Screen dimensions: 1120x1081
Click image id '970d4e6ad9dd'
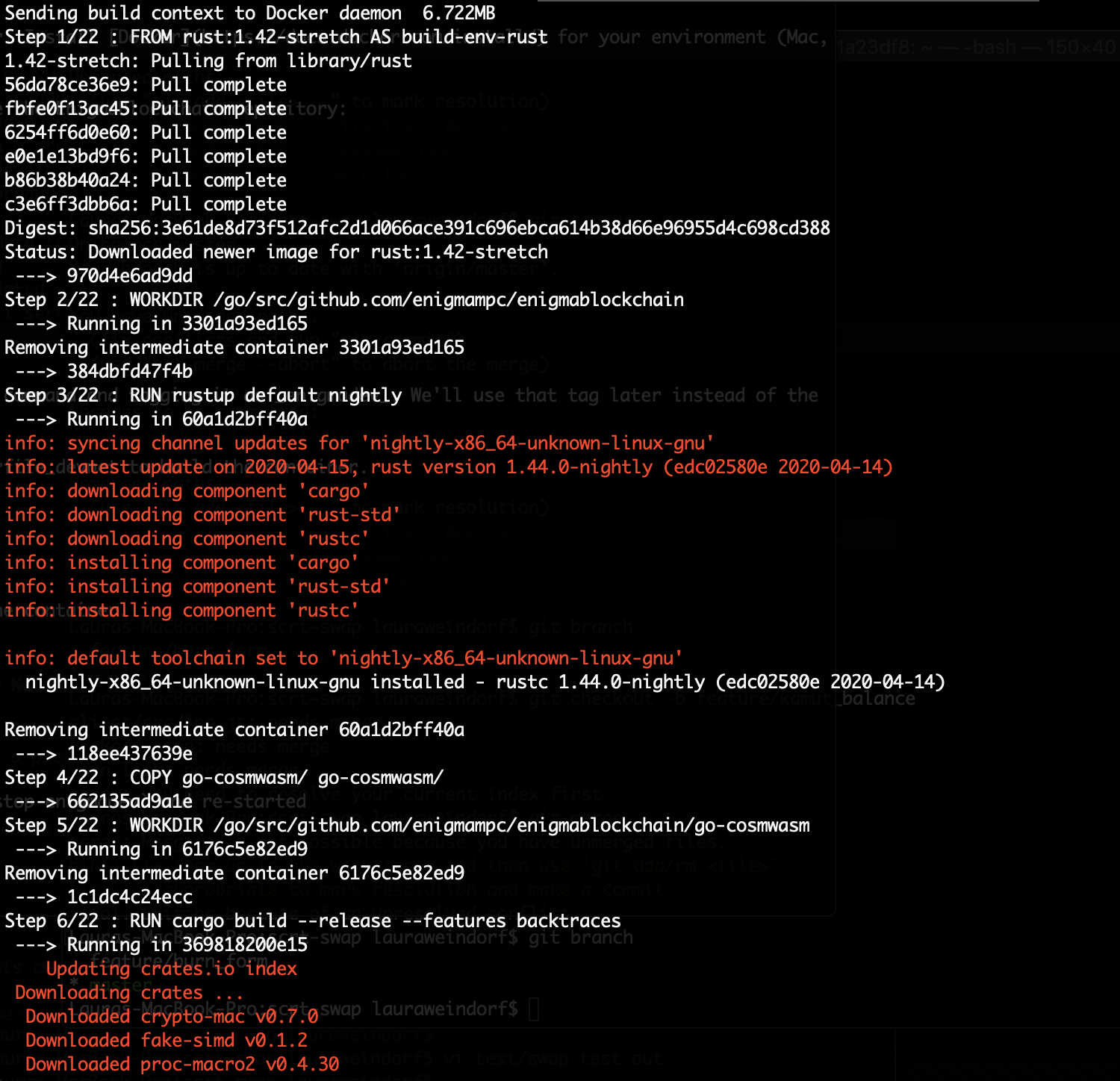(x=130, y=276)
